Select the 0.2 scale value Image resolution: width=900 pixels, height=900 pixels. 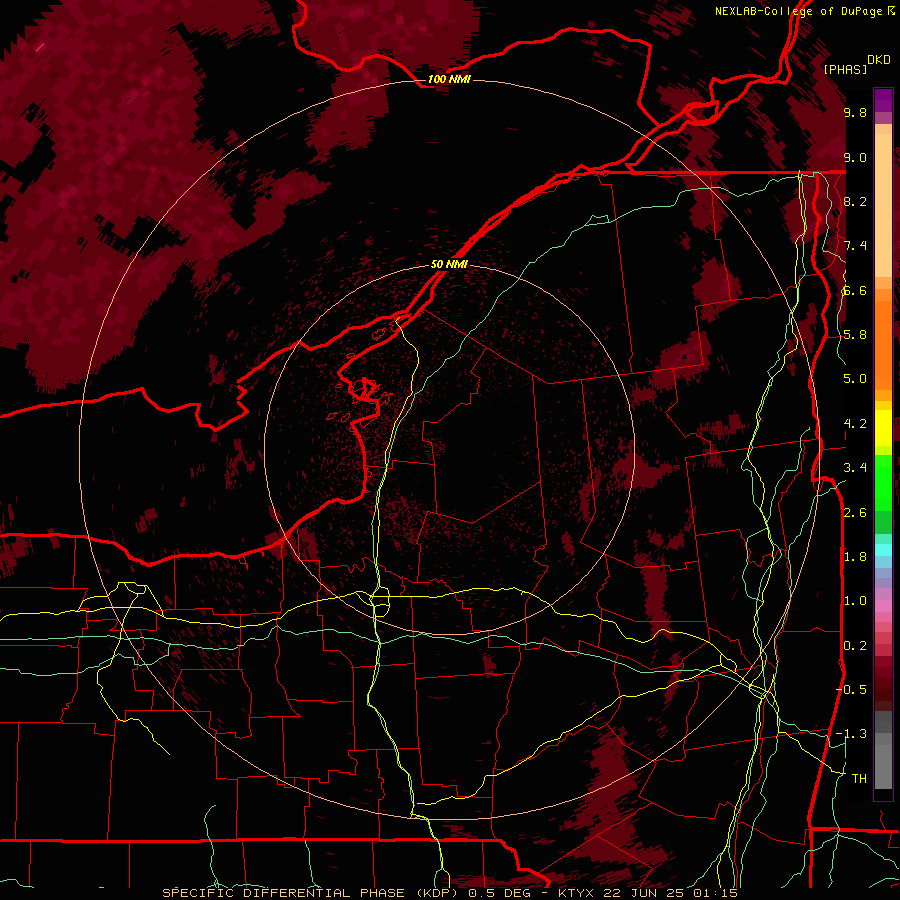click(x=855, y=645)
